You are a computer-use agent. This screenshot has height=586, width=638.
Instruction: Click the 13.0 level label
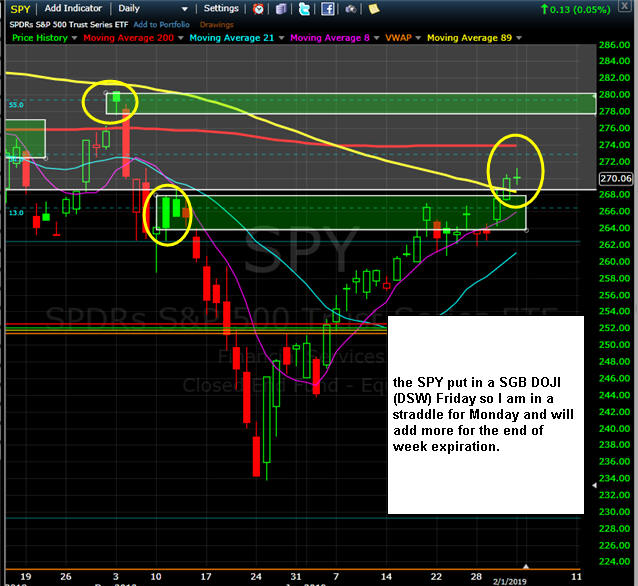point(16,212)
